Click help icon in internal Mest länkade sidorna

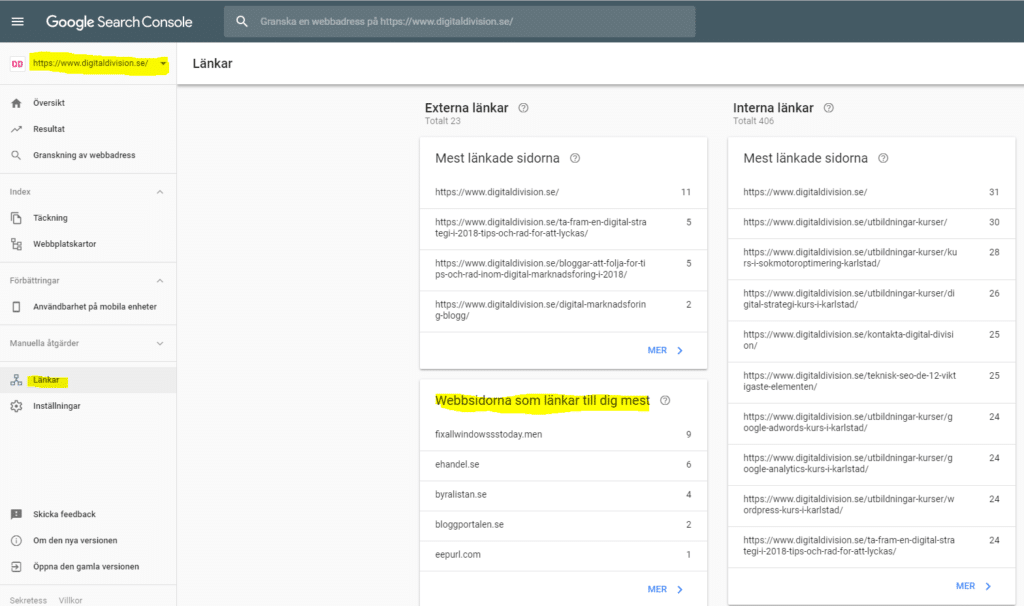pyautogui.click(x=883, y=158)
